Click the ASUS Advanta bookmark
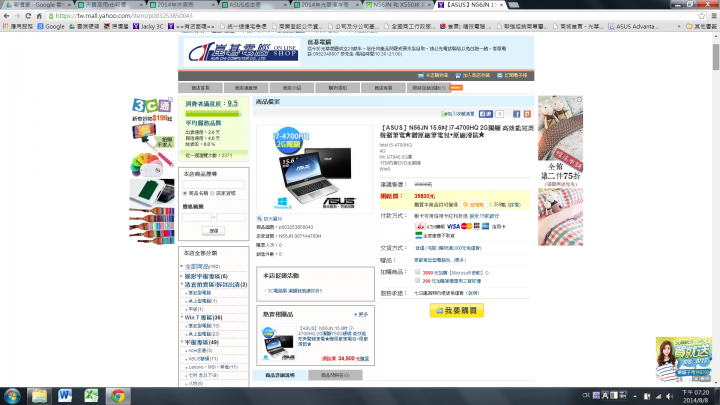720x405 pixels. pos(634,27)
